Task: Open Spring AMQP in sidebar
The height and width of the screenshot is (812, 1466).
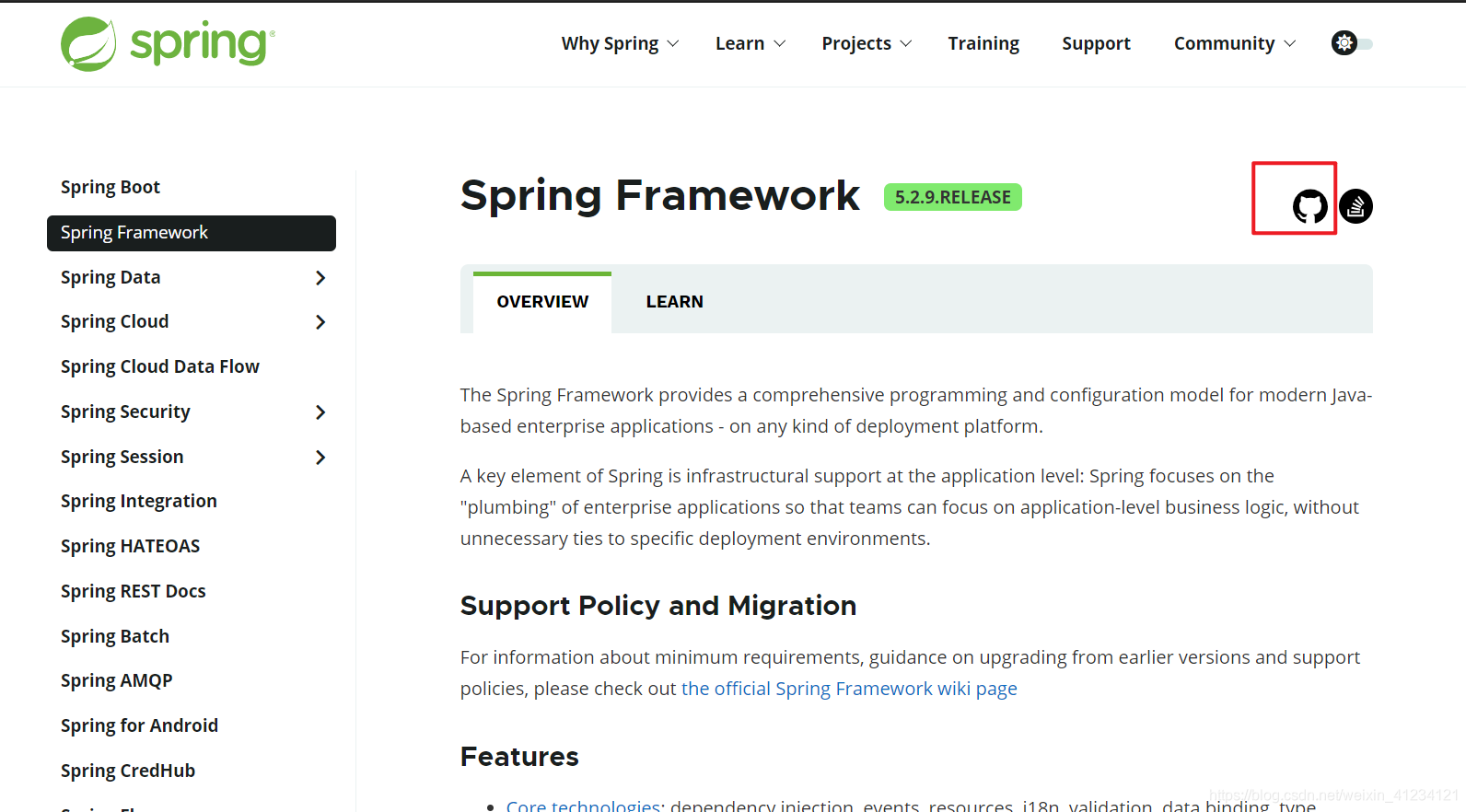Action: [117, 680]
